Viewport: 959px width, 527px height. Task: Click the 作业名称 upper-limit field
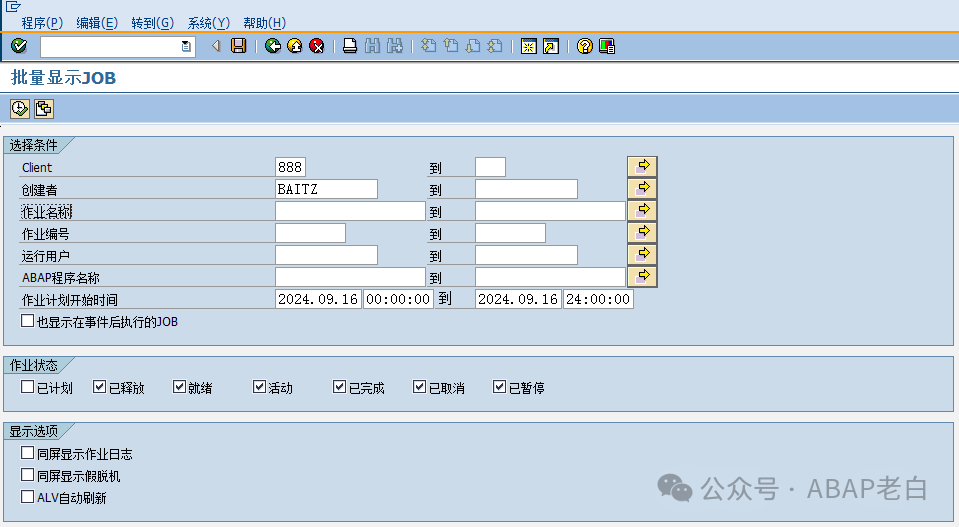(x=550, y=211)
